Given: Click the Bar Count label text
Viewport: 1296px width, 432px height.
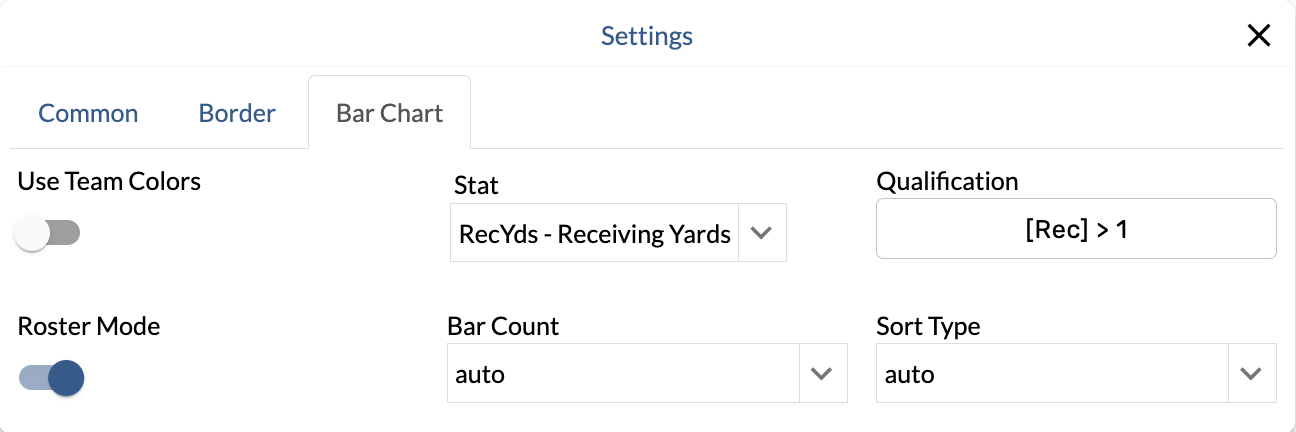Looking at the screenshot, I should tap(503, 326).
